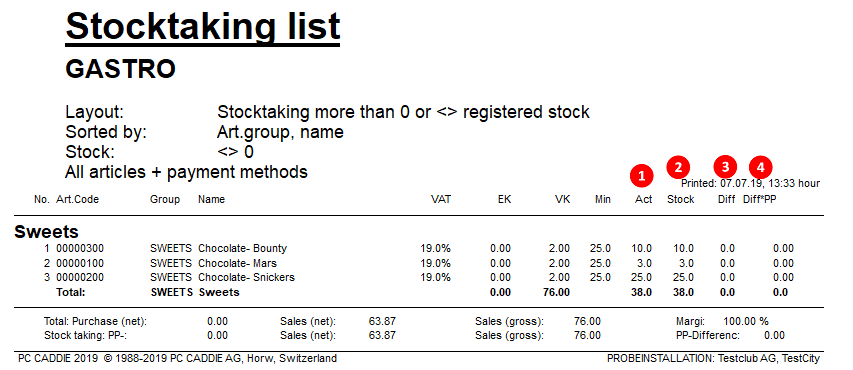Select the Stocktaking list title
Viewport: 853px width, 370px height.
click(x=203, y=26)
